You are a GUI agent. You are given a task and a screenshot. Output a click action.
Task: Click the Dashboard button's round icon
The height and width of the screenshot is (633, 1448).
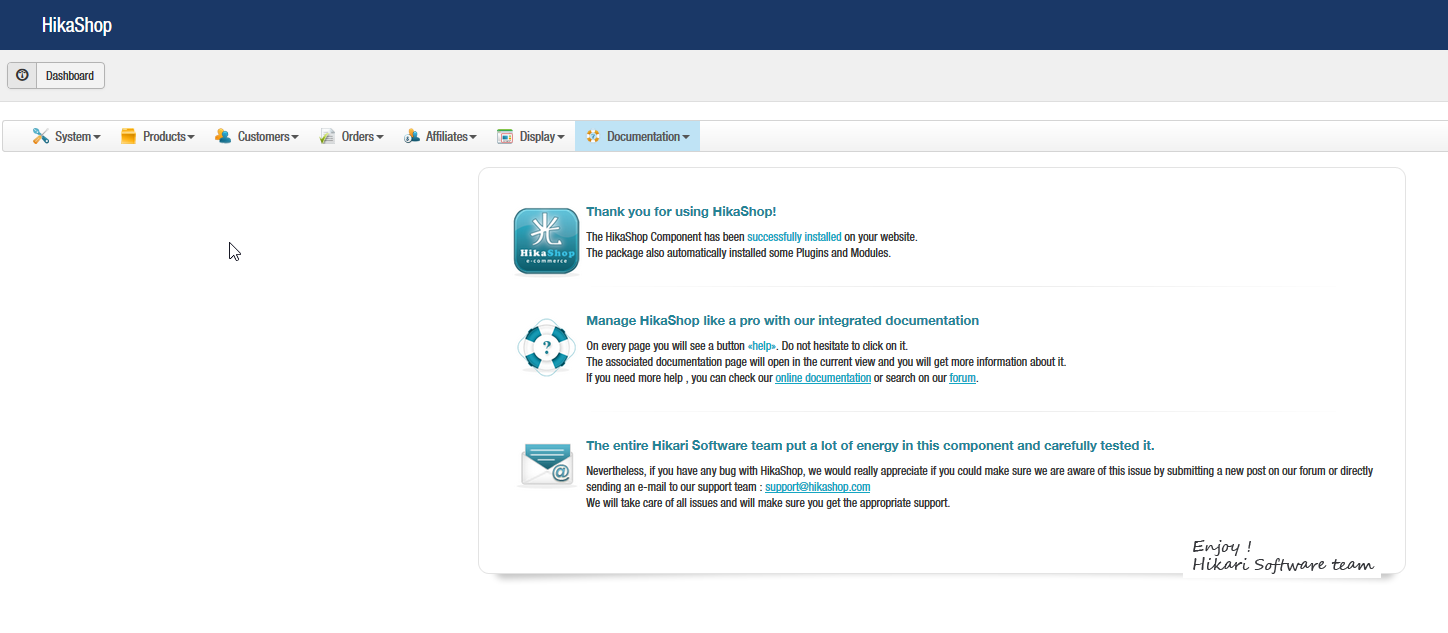(22, 76)
